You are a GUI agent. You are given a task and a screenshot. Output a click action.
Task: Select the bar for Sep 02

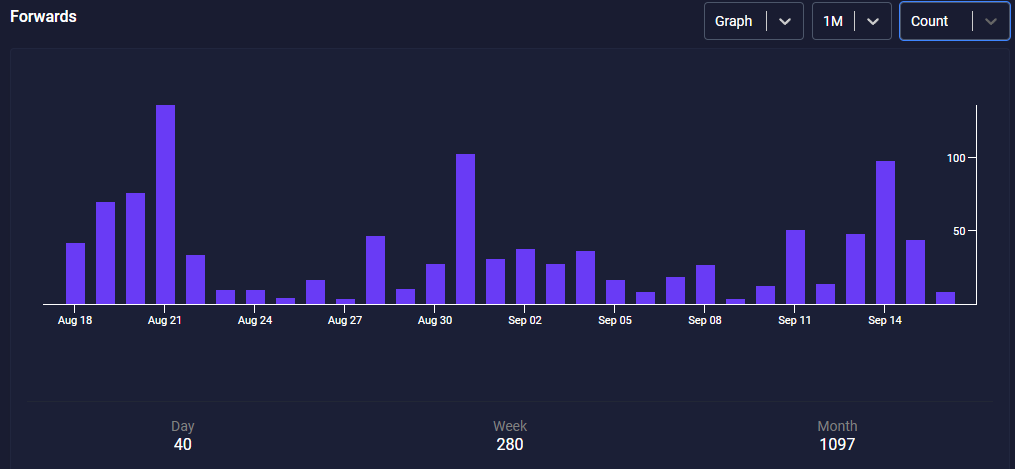[525, 276]
